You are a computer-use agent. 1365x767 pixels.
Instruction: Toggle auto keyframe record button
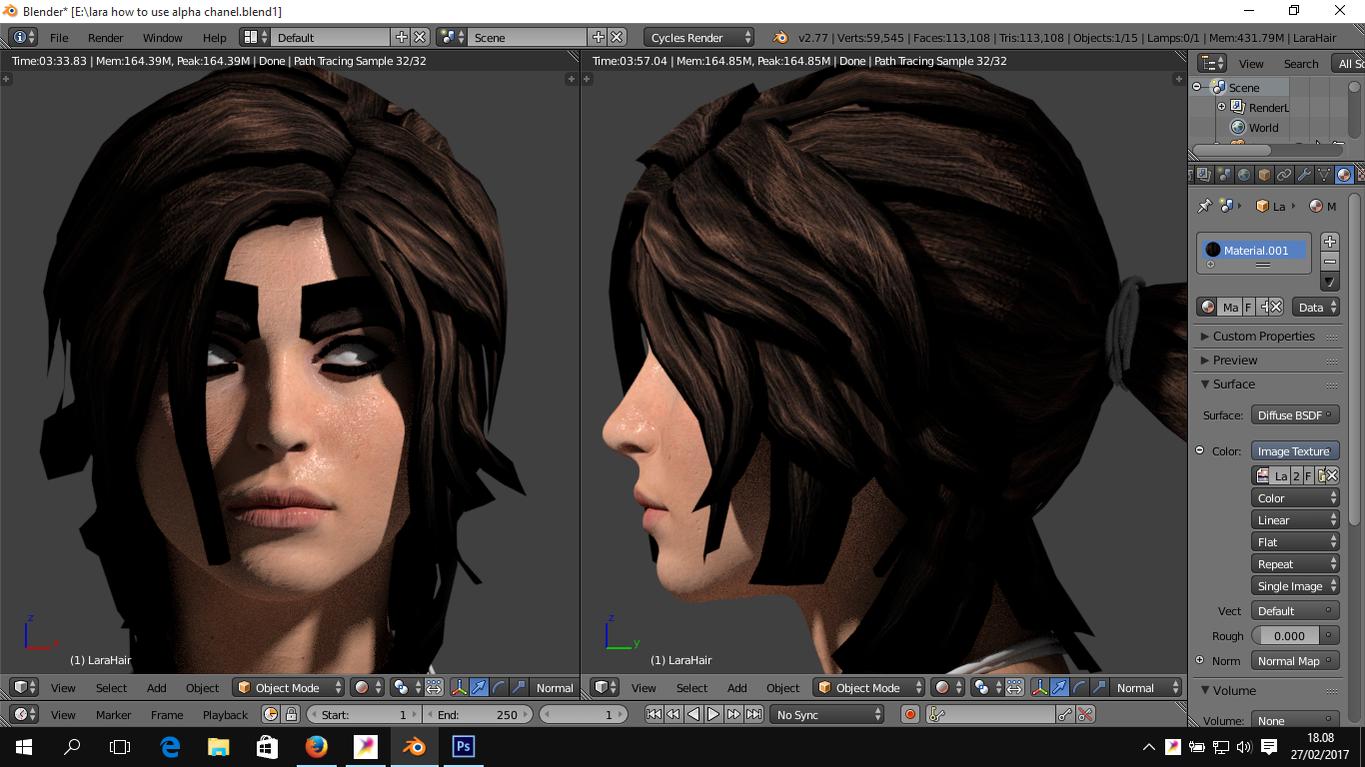(x=910, y=714)
